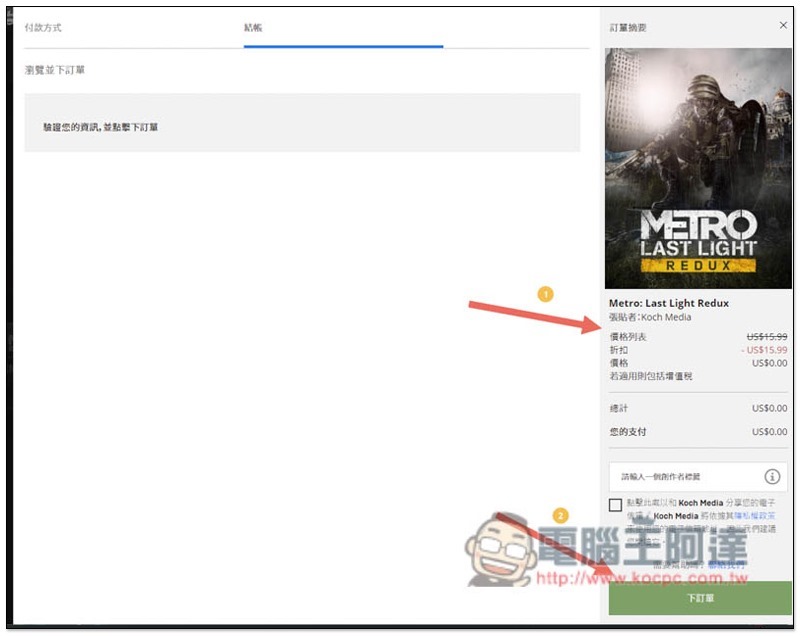This screenshot has height=636, width=800.
Task: Click the yellow step 2 marker
Action: pyautogui.click(x=561, y=516)
